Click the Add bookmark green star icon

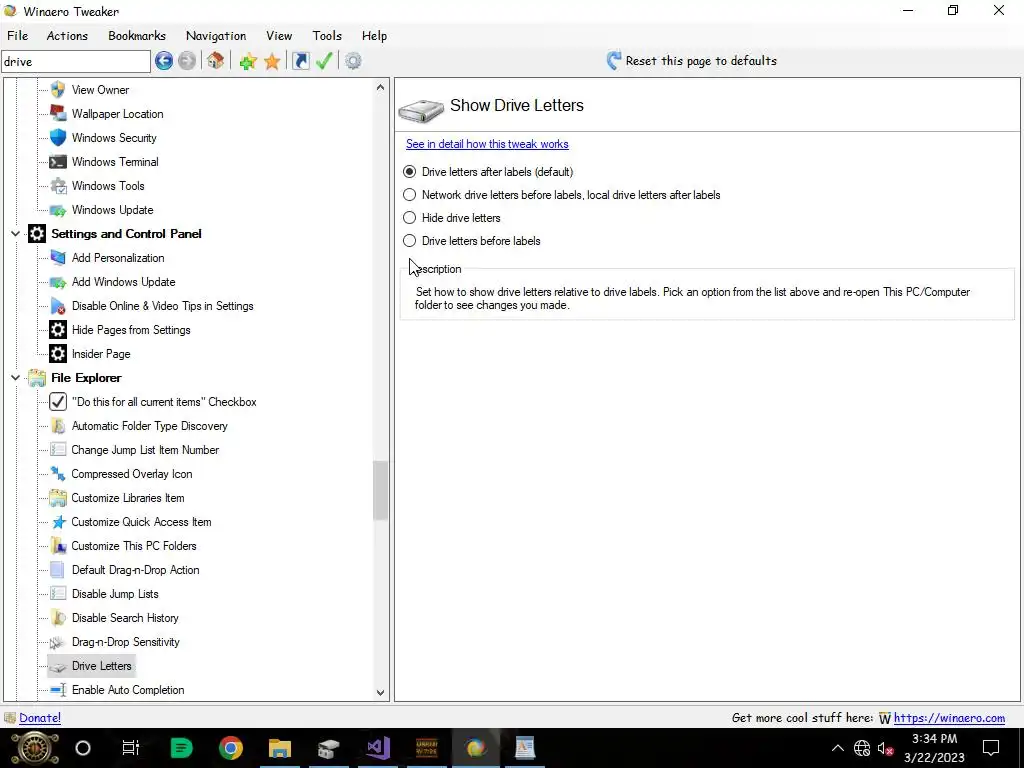tap(248, 61)
